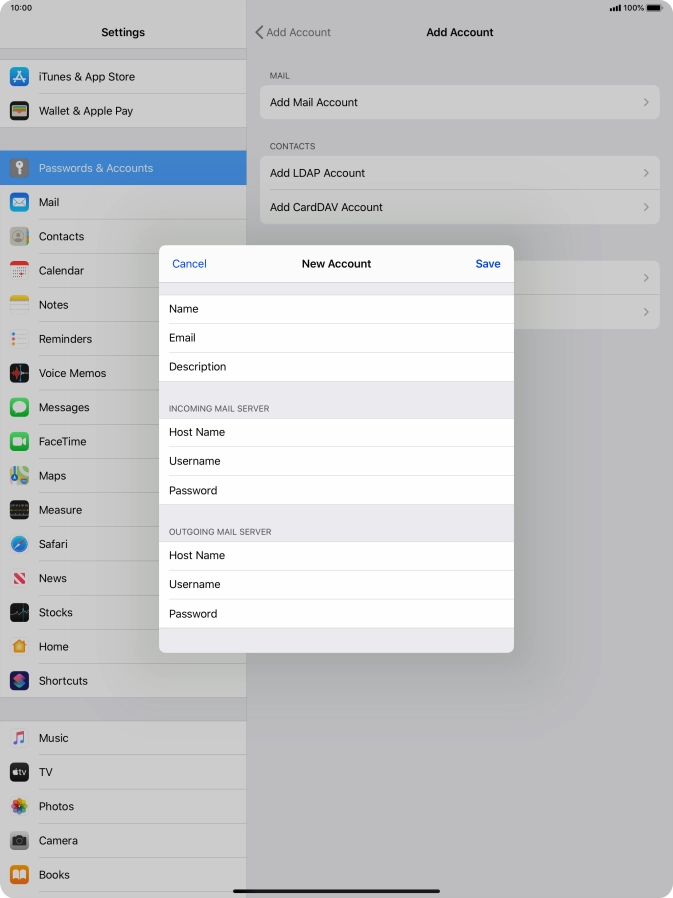Open Reminders settings item
Screen dimensions: 673x898
tap(65, 339)
